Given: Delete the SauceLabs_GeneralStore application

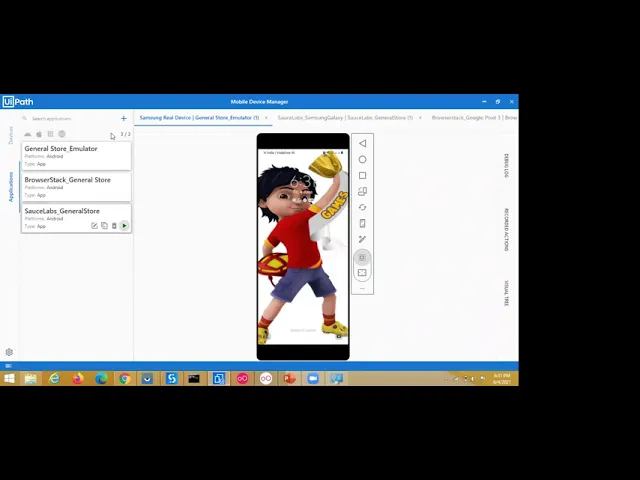Looking at the screenshot, I should pos(114,226).
